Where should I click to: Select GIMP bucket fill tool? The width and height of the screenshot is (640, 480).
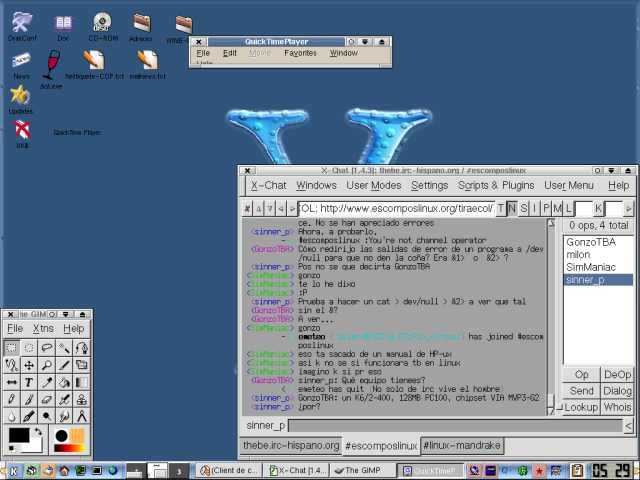[x=64, y=382]
